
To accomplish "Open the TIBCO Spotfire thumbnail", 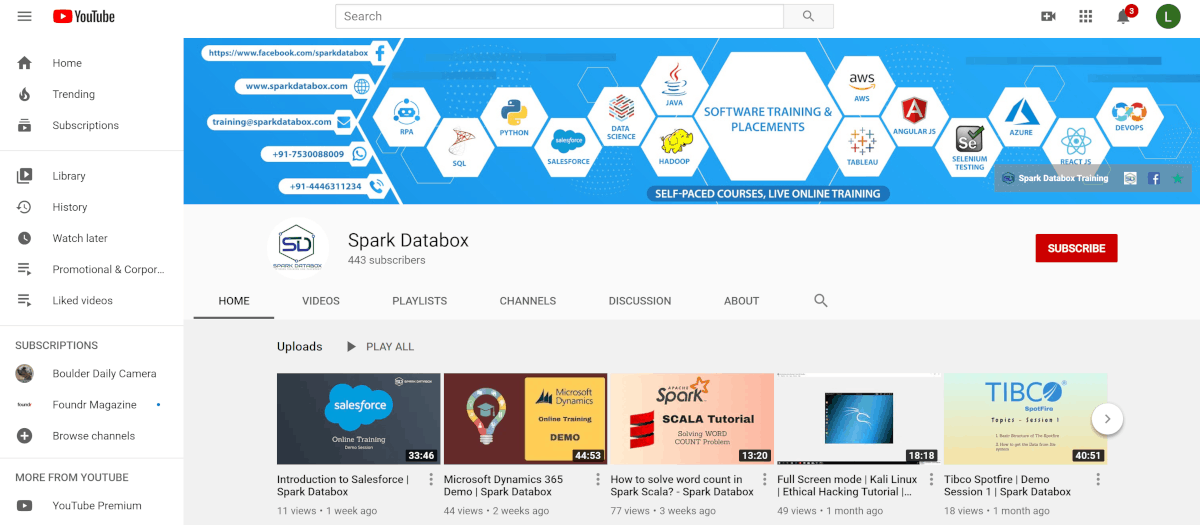I will pyautogui.click(x=1026, y=418).
